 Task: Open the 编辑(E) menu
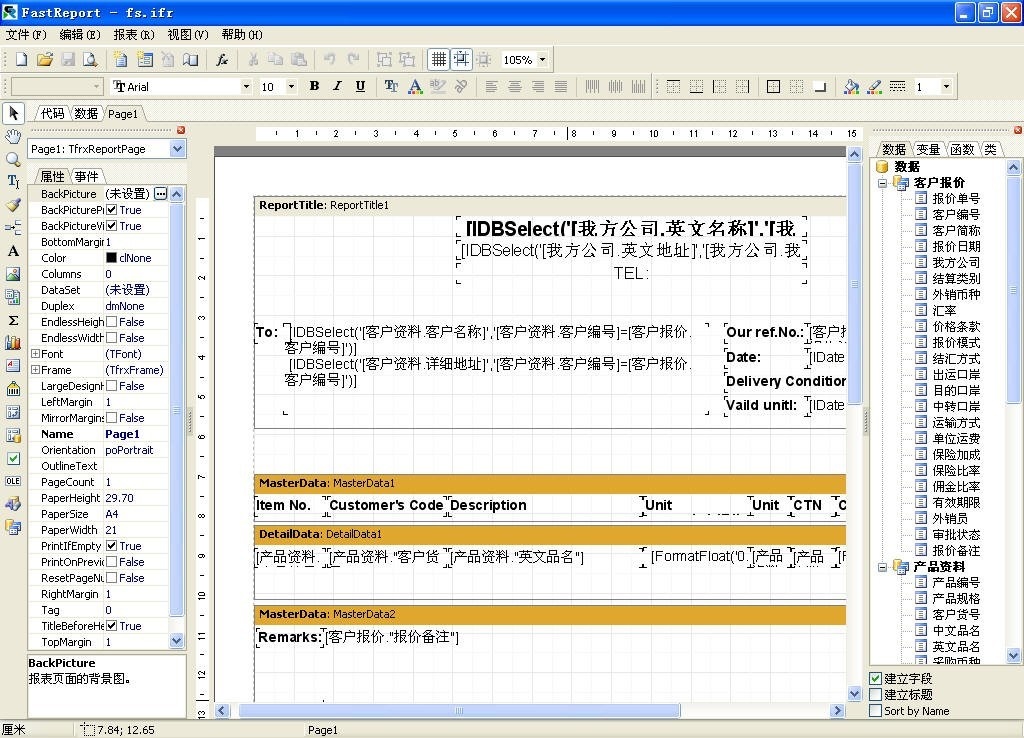80,35
